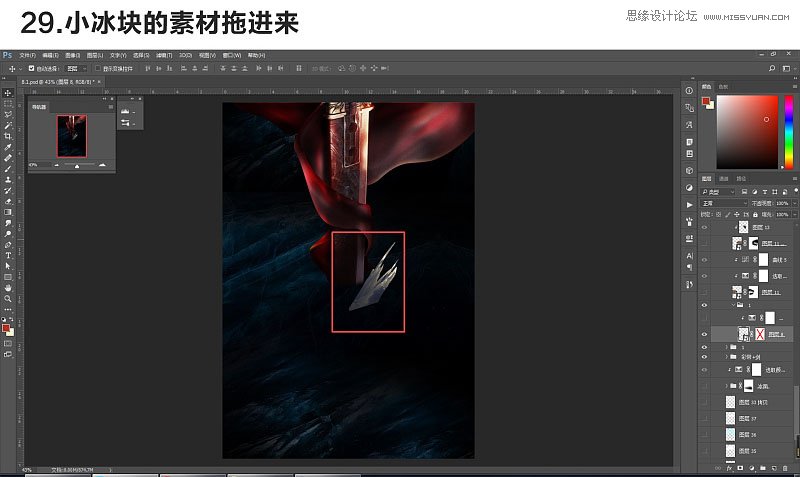Toggle the 自动选择 checkbox
This screenshot has height=477, width=800.
(x=31, y=68)
